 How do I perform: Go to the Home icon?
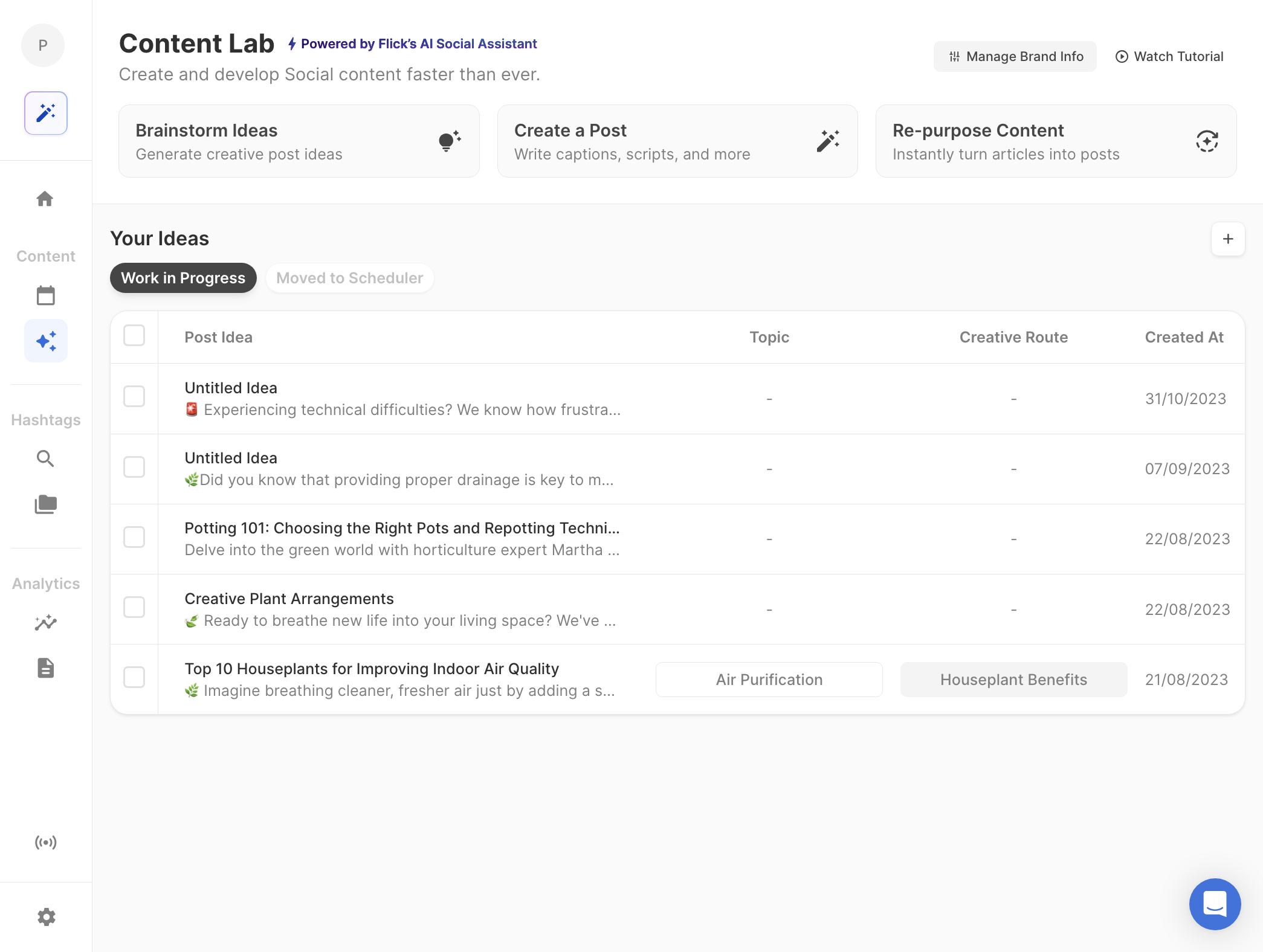tap(45, 199)
